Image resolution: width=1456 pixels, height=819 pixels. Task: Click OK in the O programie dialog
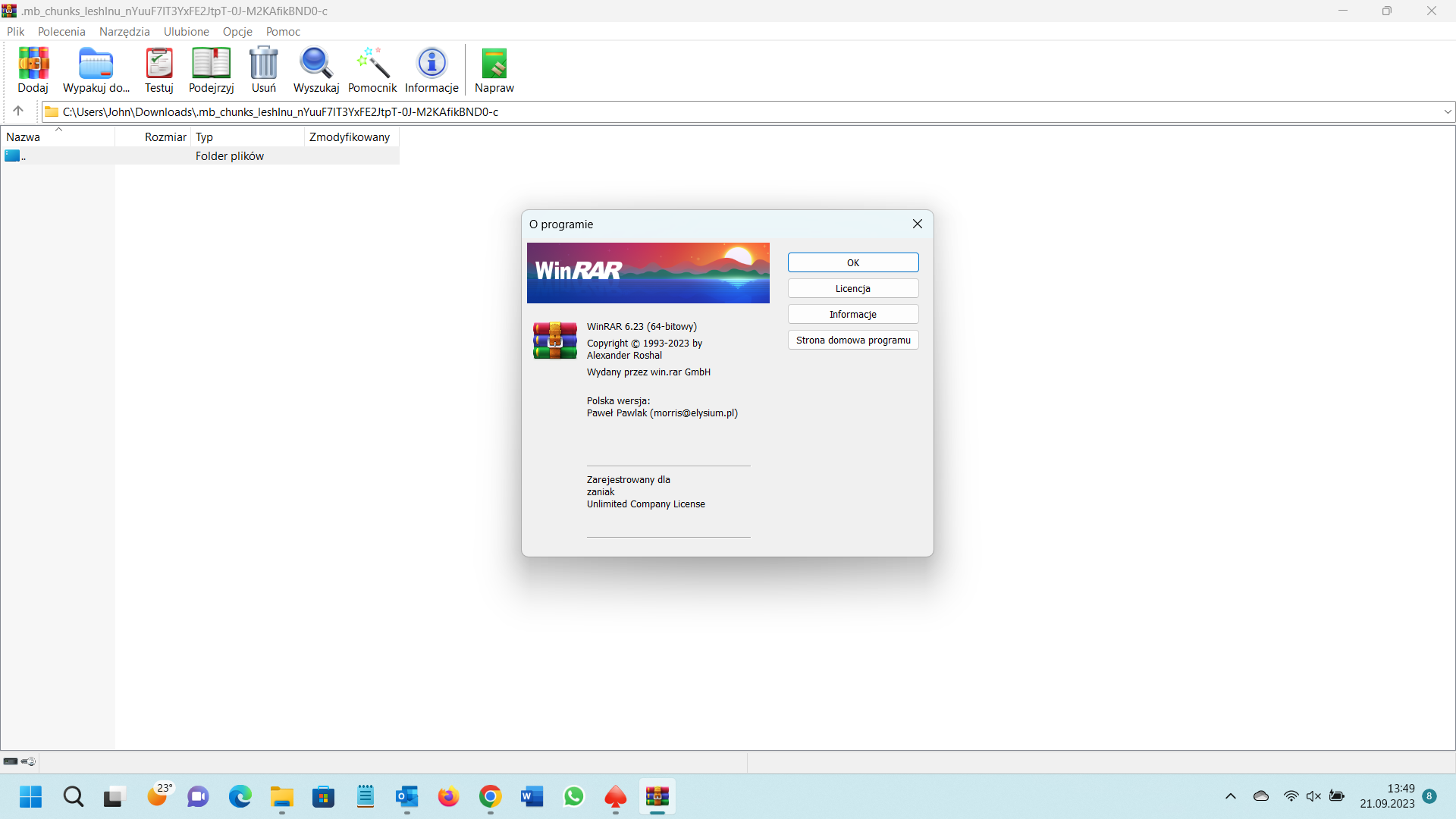853,262
